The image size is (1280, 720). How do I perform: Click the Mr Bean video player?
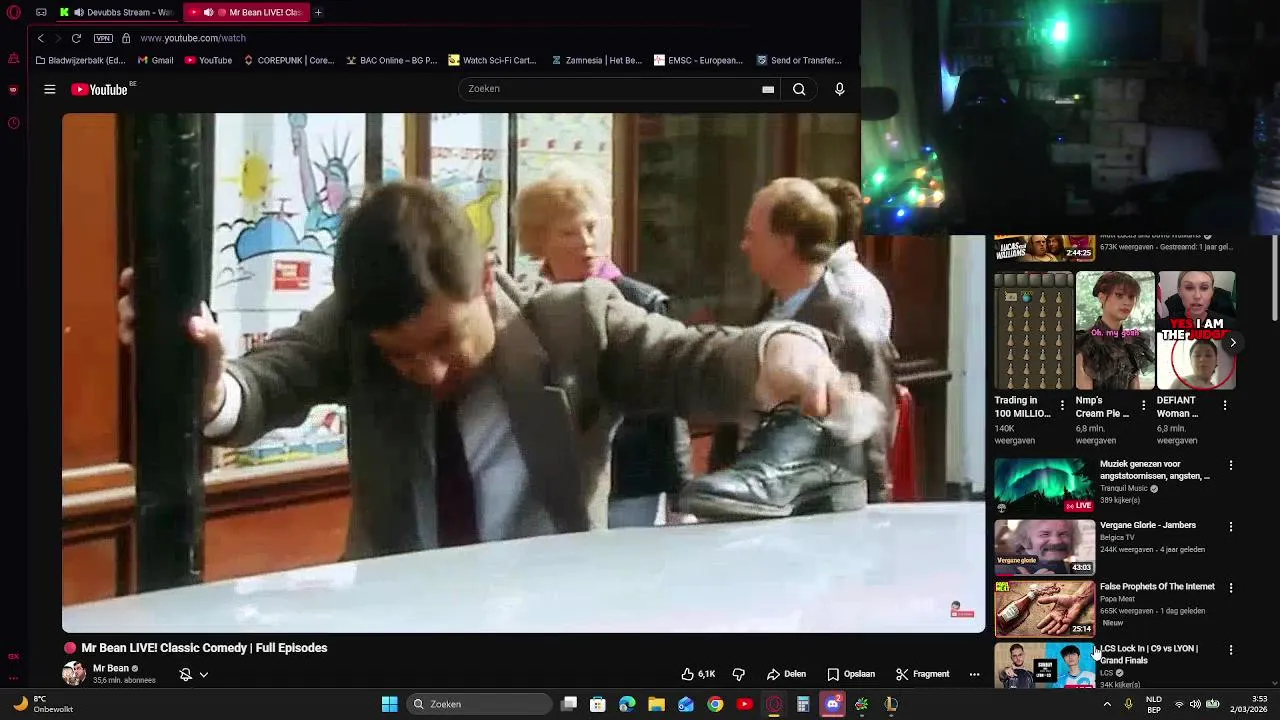(523, 372)
